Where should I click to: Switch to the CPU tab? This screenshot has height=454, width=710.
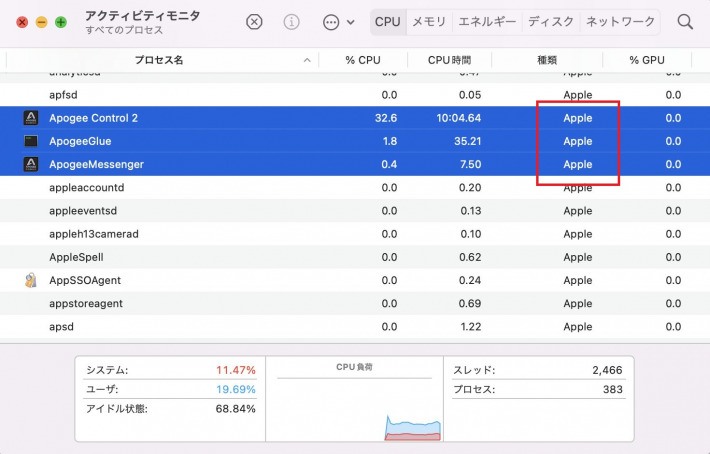coord(387,21)
